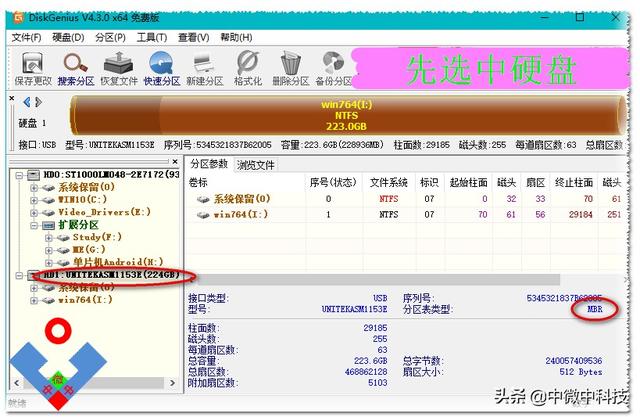Select win764(I:) partition in tree
This screenshot has height=417, width=640.
(x=85, y=300)
